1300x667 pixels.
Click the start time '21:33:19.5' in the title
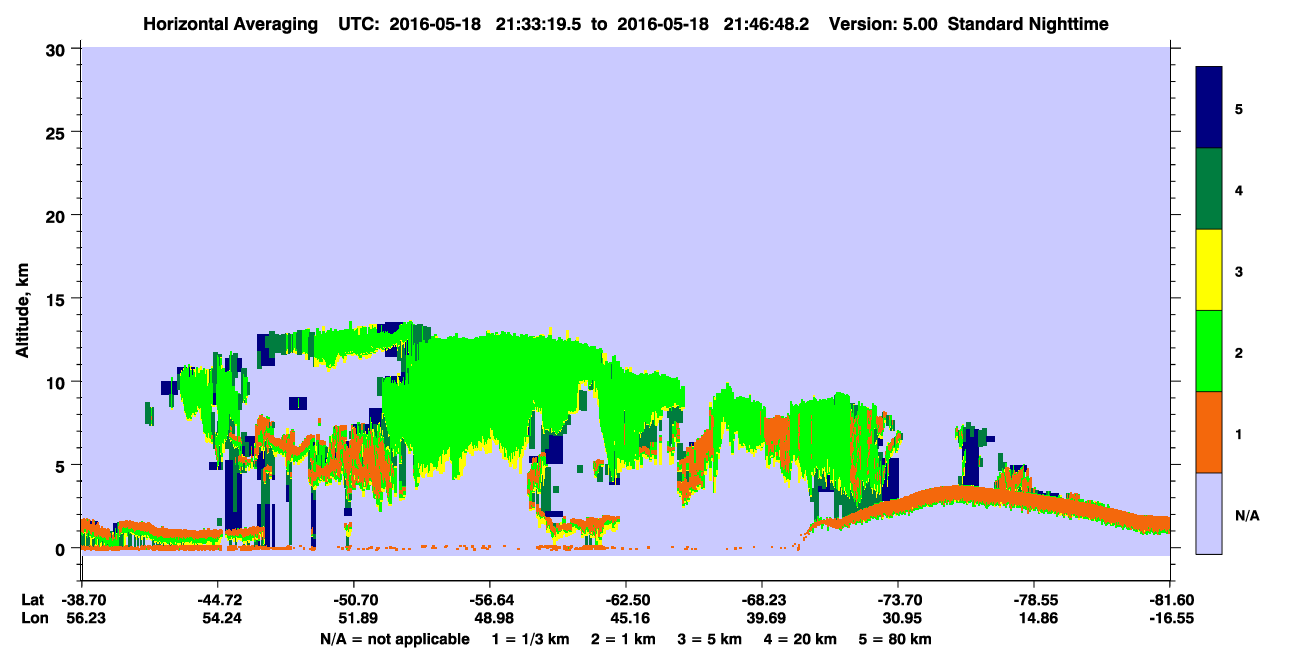[x=540, y=23]
